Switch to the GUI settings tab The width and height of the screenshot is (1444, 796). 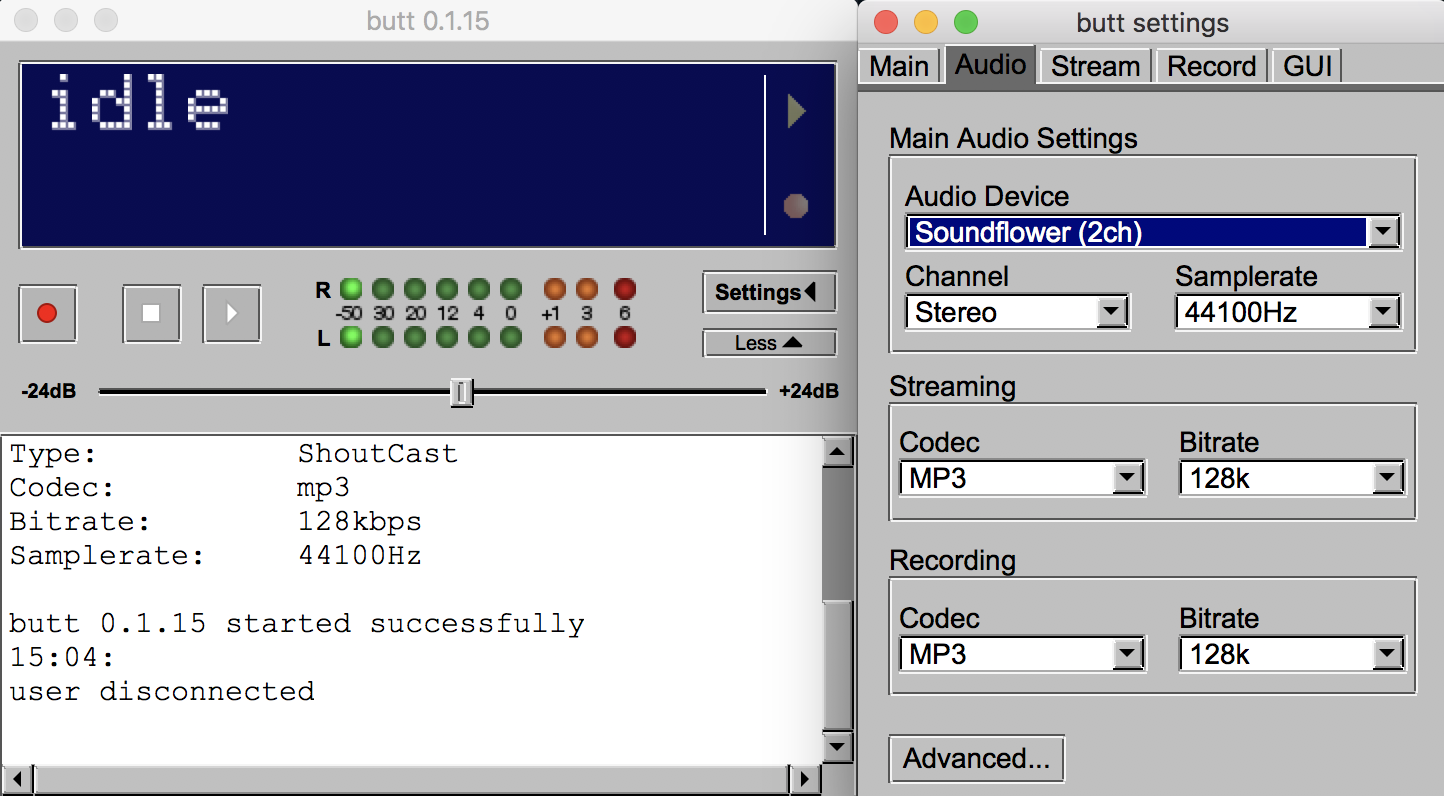click(1307, 66)
